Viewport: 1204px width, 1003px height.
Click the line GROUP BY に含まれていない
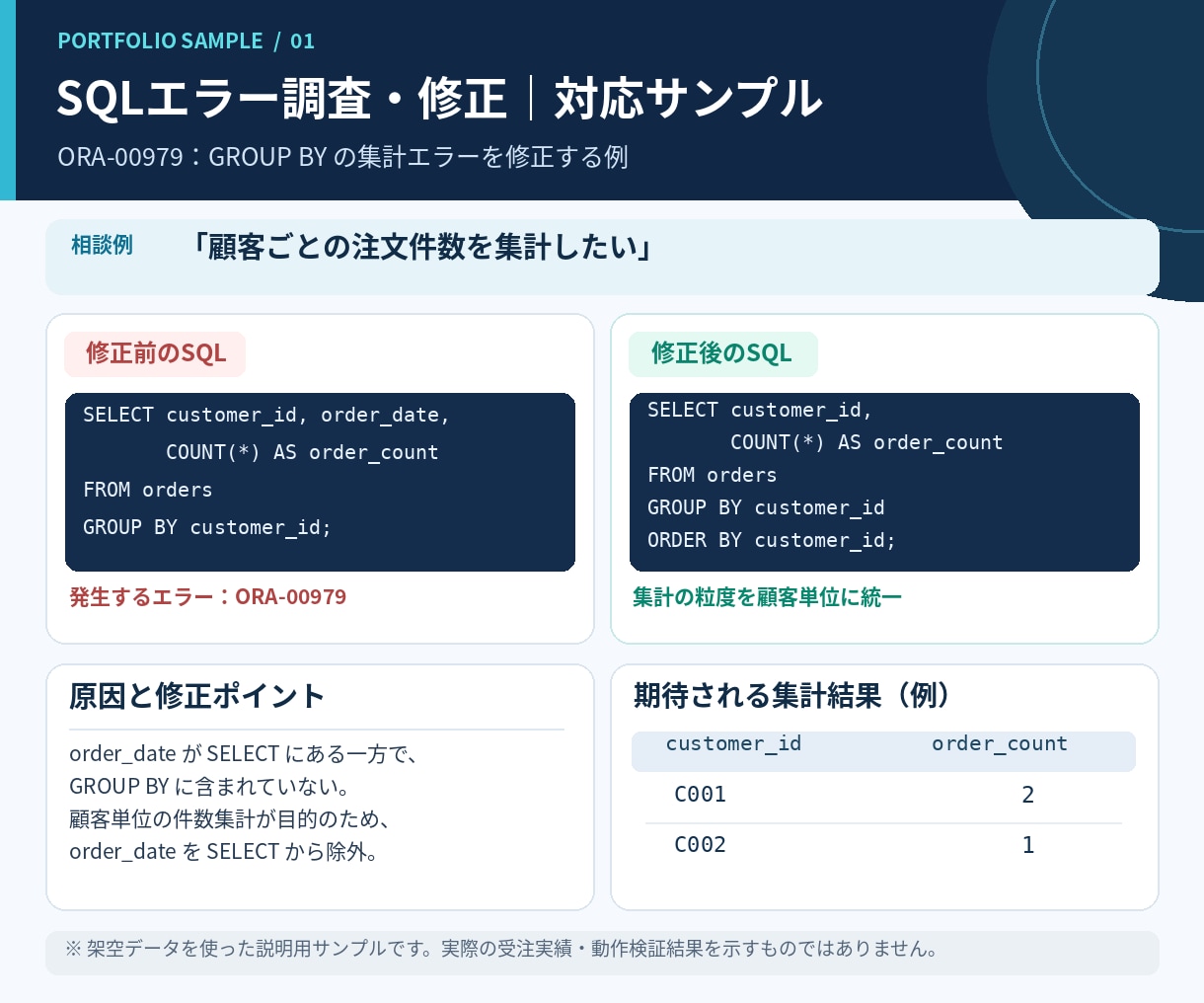click(x=210, y=787)
